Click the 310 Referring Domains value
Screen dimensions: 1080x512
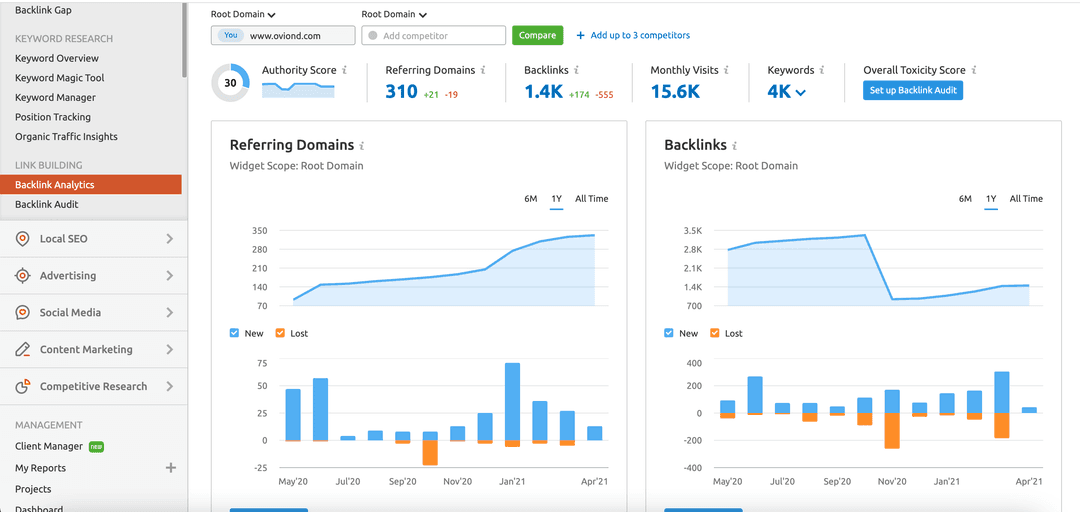(402, 92)
